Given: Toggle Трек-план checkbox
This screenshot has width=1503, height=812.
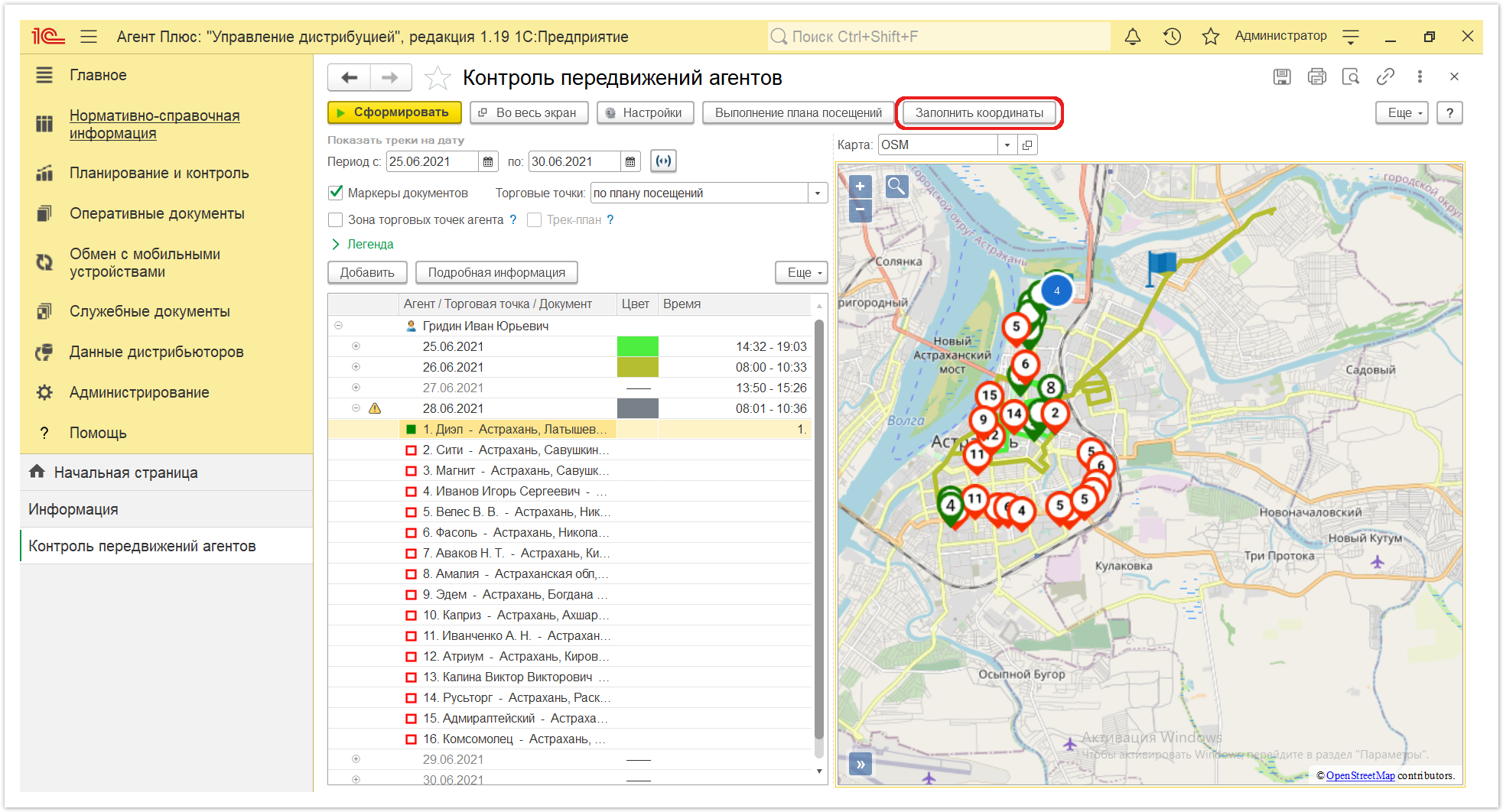Looking at the screenshot, I should pyautogui.click(x=534, y=219).
